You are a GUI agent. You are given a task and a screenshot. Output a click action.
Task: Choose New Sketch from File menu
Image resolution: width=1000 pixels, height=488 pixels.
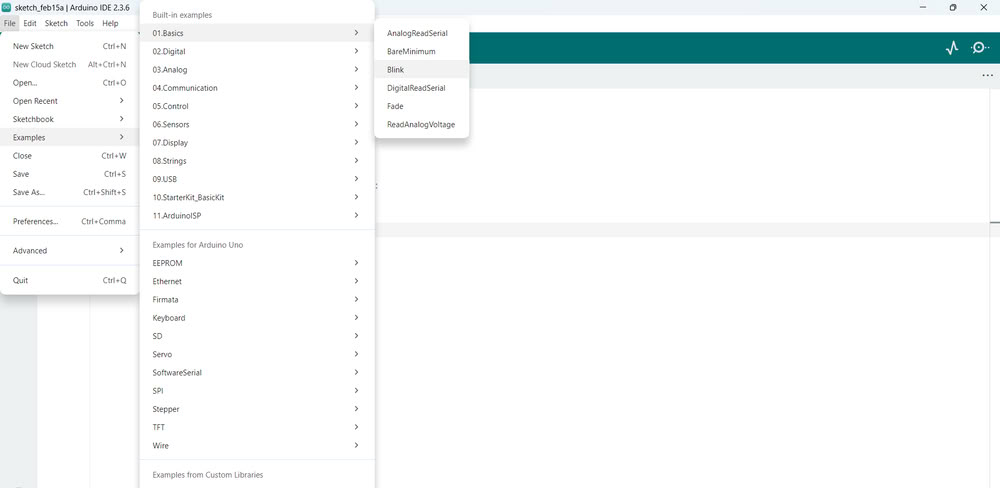tap(70, 46)
